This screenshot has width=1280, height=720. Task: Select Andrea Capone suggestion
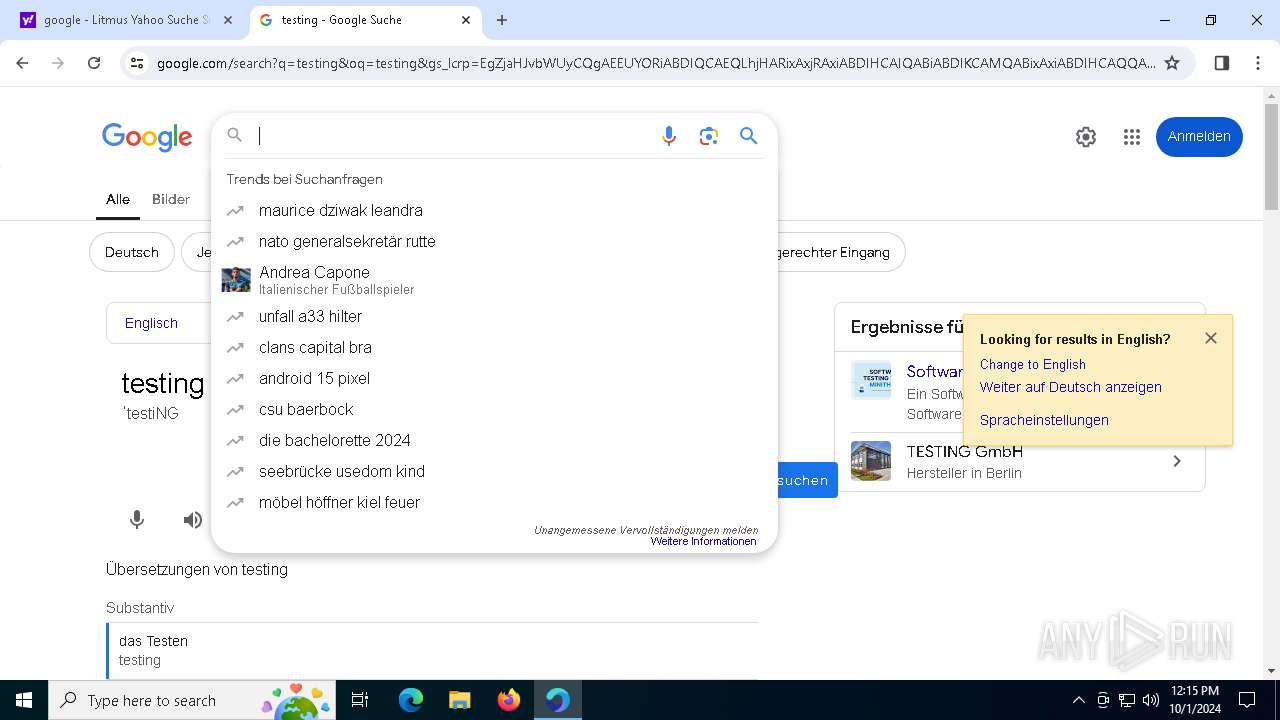pos(494,279)
